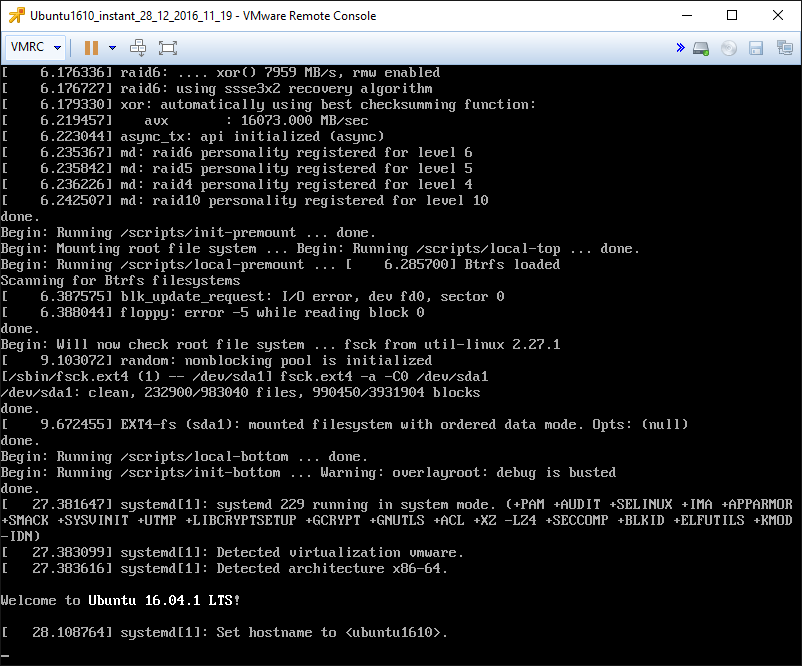
Task: Pause the virtual machine
Action: tap(92, 48)
